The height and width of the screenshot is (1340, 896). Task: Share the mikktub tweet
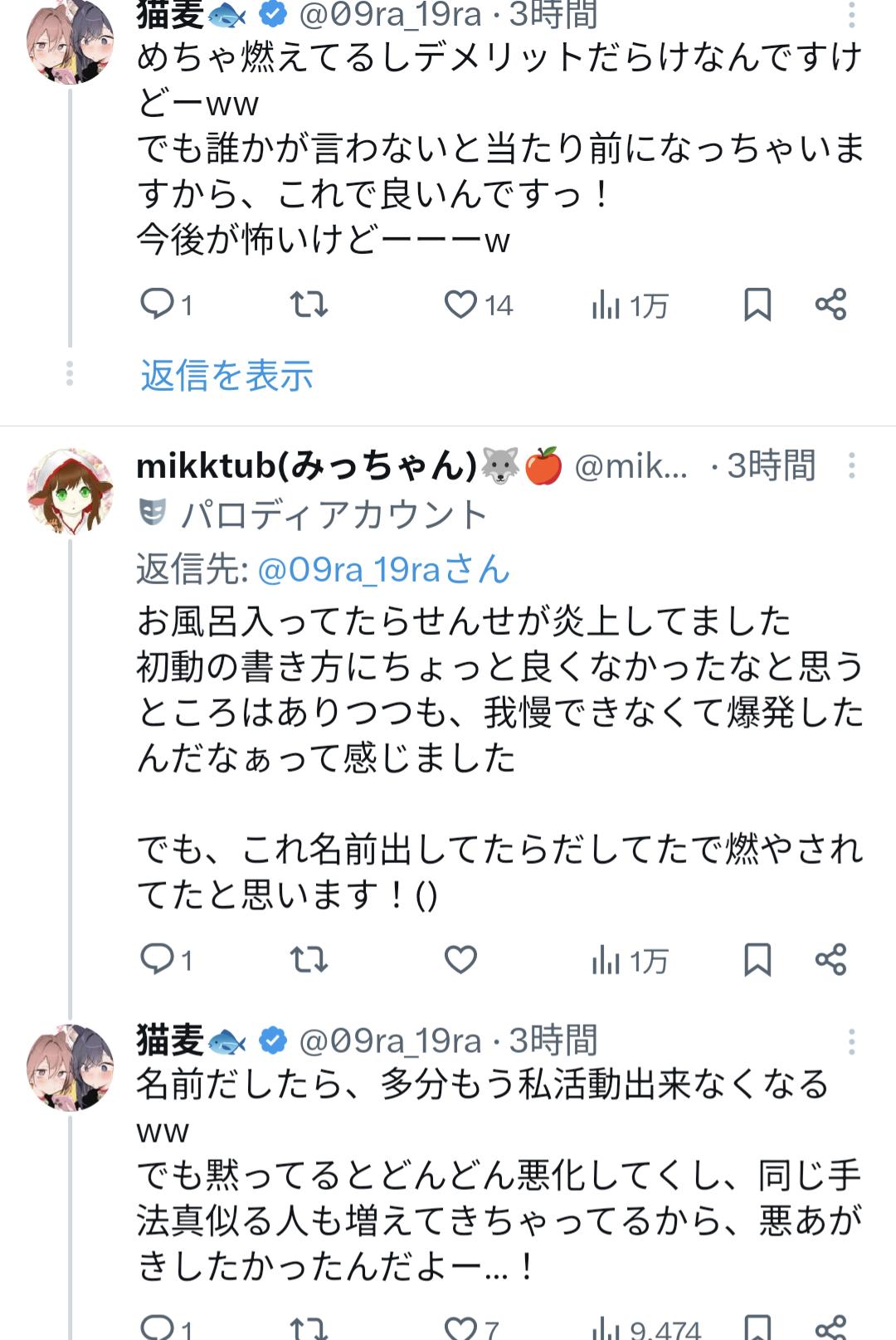pos(830,960)
